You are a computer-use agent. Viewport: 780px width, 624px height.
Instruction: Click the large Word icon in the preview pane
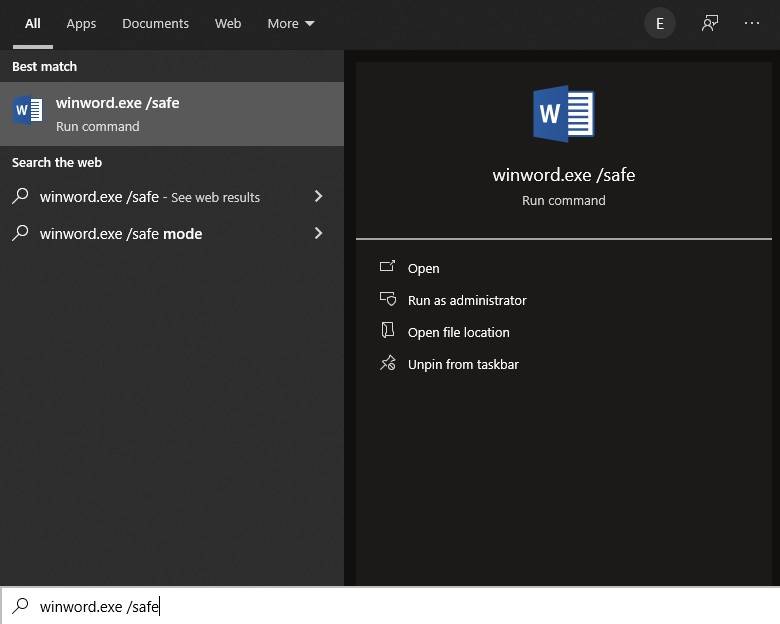pos(563,113)
